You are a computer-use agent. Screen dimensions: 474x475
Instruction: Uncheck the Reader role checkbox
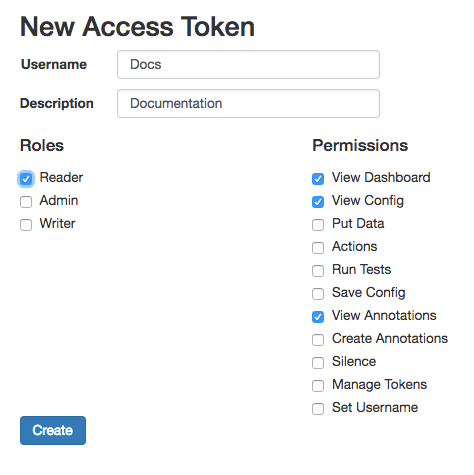(26, 179)
